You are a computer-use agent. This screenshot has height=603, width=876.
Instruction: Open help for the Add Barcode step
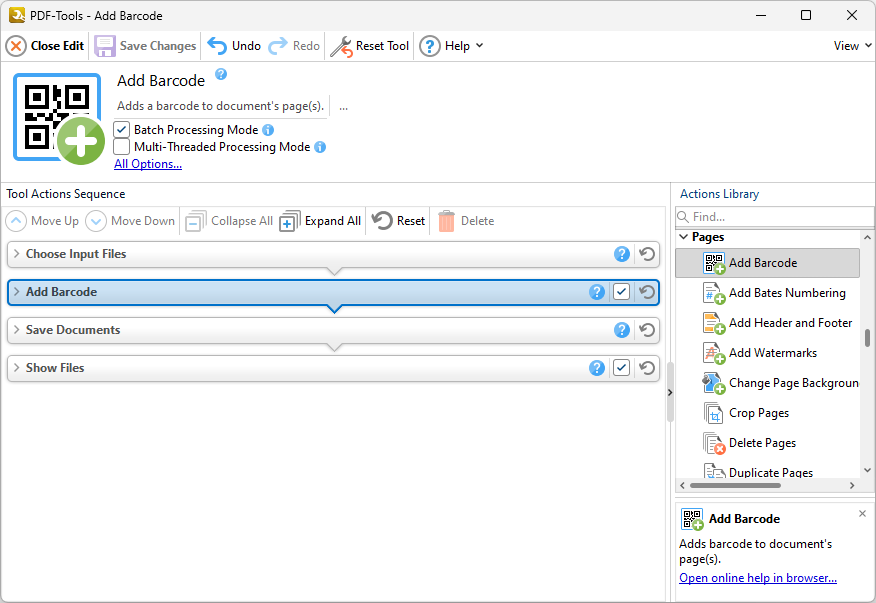click(597, 292)
